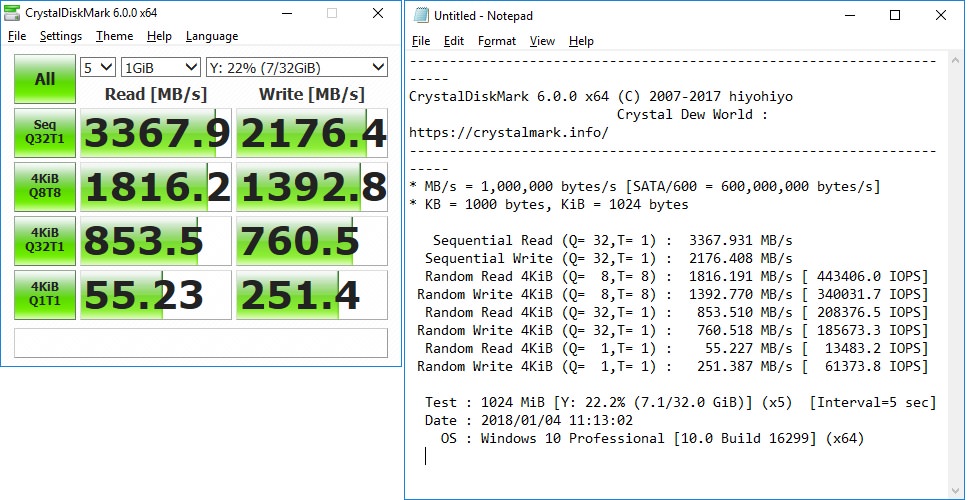Click the Sequential Read 3367.931 MB/s line
This screenshot has height=500, width=968.
[x=612, y=240]
